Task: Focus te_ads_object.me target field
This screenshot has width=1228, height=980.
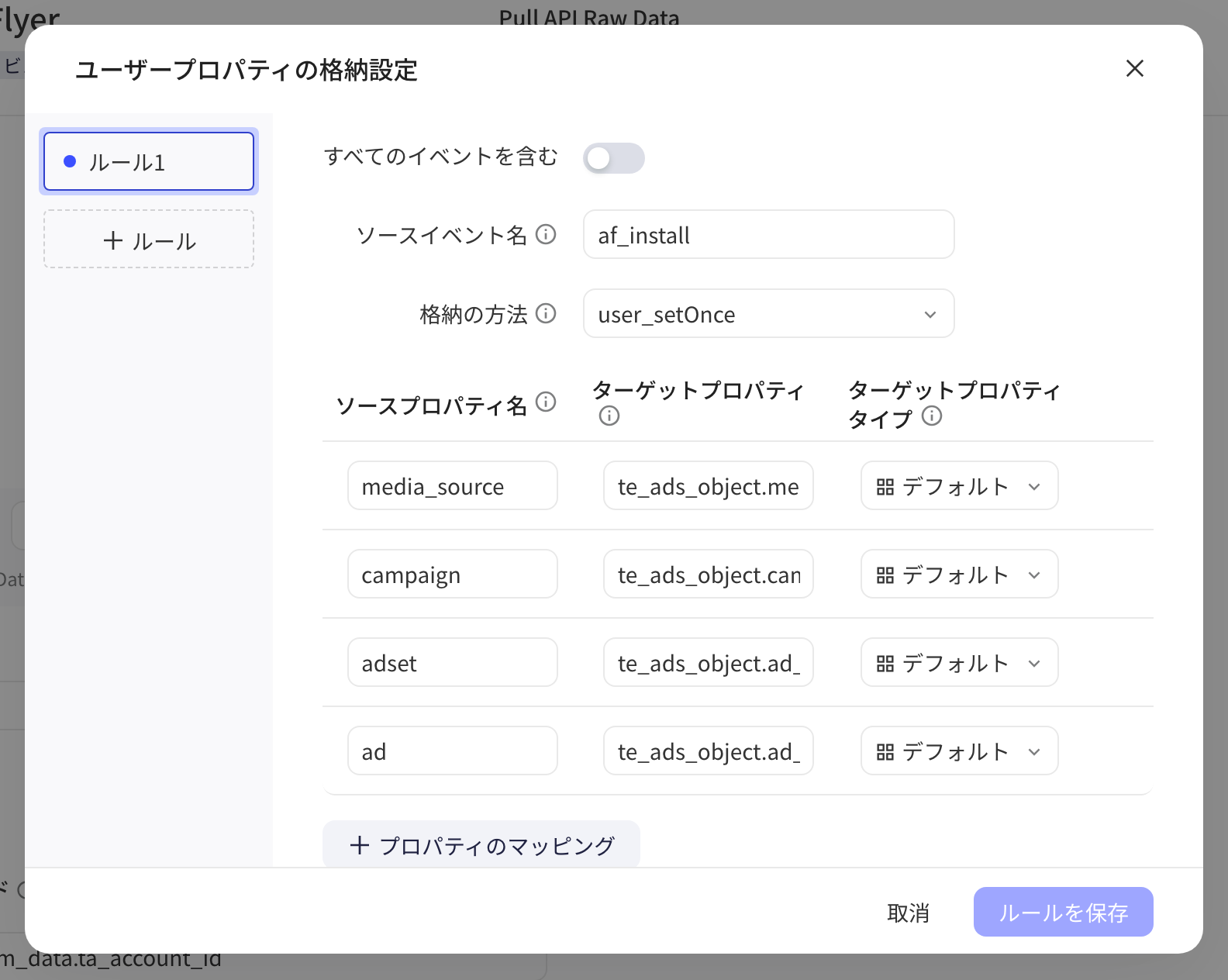Action: pos(709,486)
